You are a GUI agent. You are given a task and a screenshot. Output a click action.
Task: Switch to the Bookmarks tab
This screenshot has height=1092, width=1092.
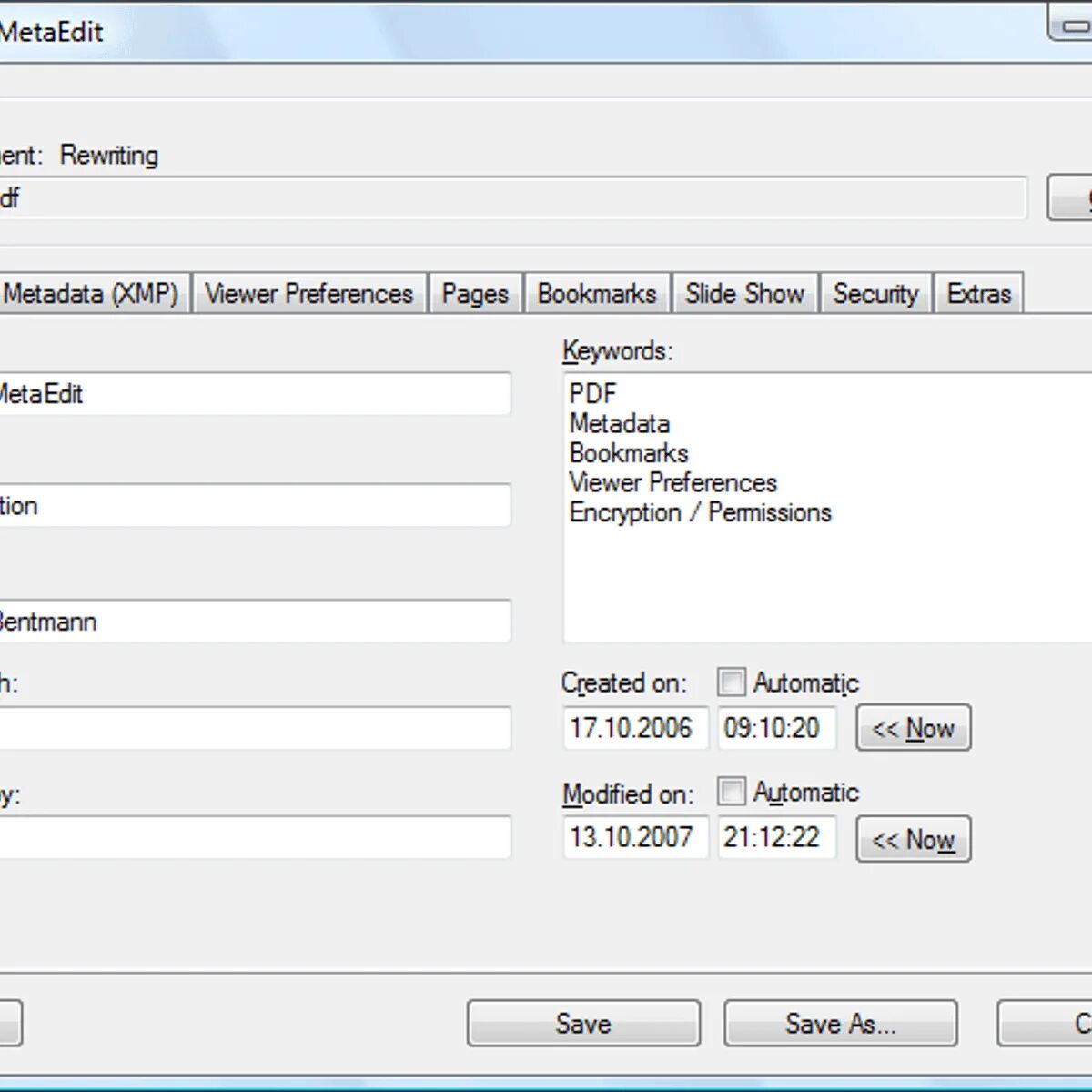pyautogui.click(x=597, y=294)
